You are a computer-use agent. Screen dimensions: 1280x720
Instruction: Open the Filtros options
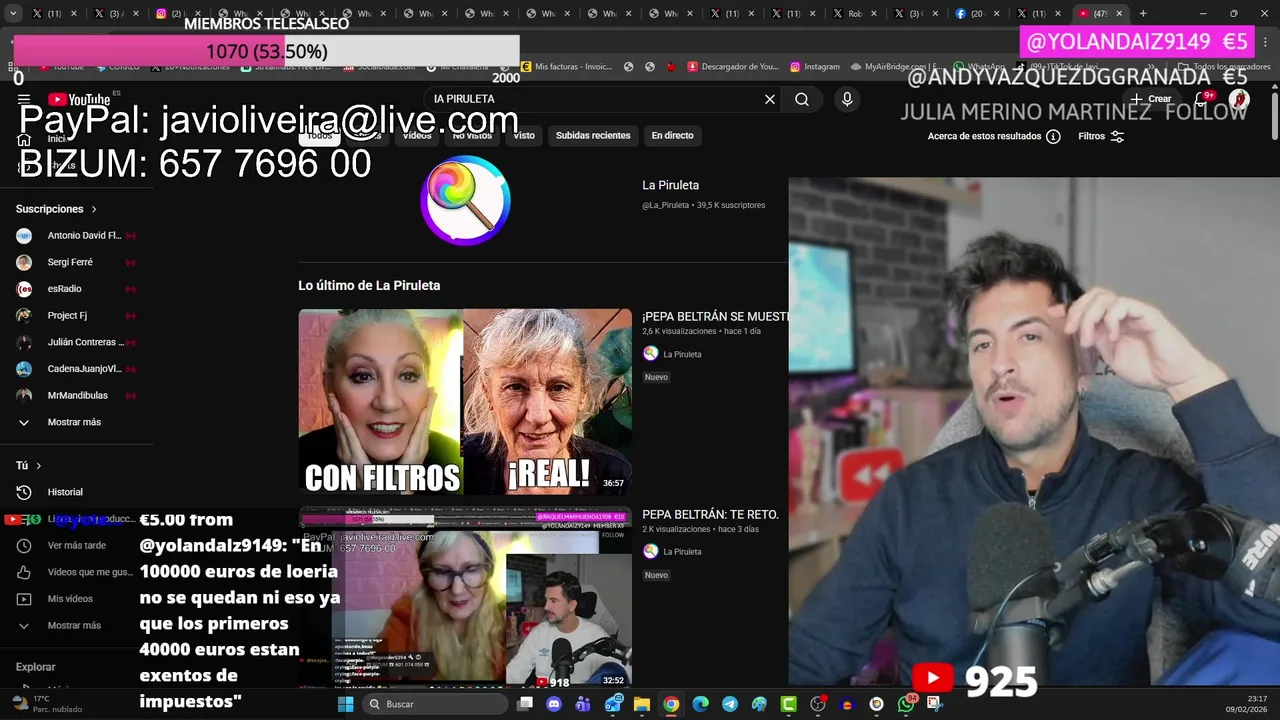point(1101,136)
